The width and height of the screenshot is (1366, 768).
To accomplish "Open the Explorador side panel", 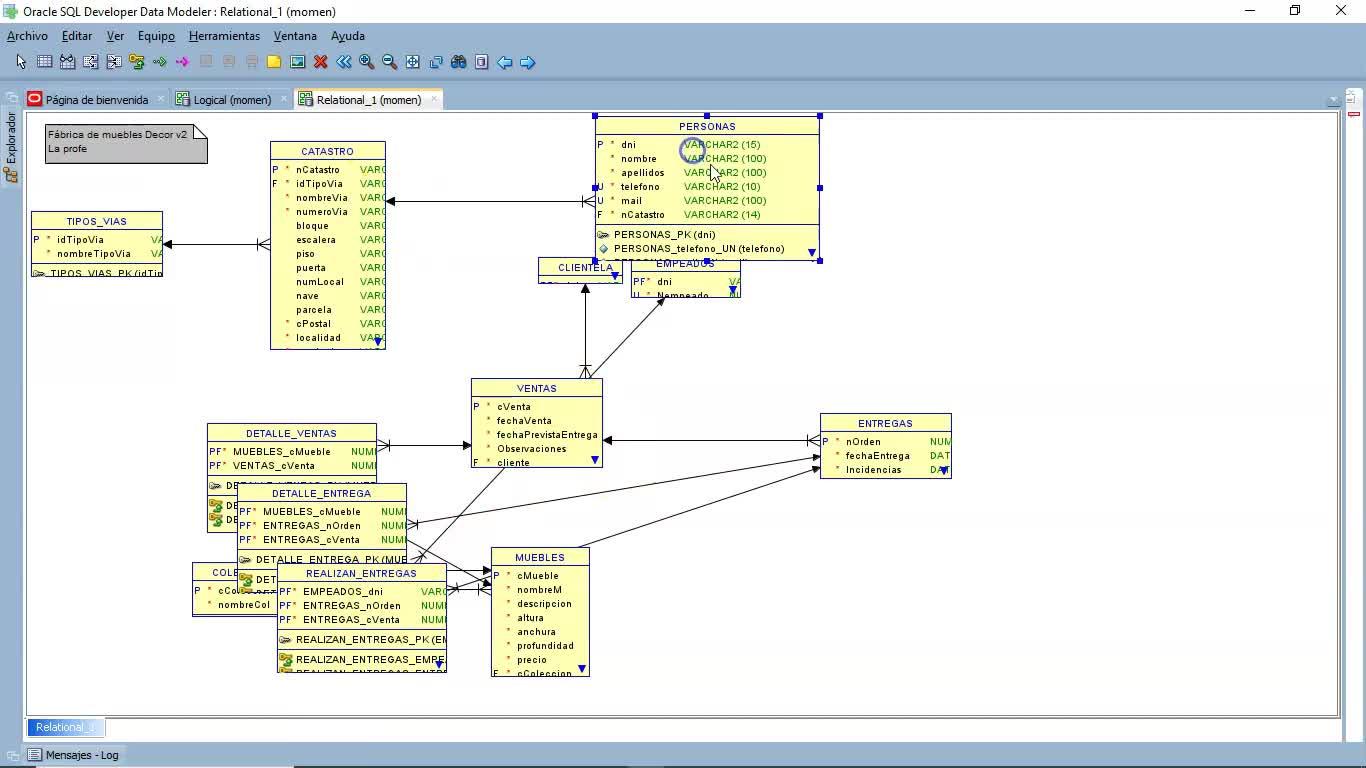I will coord(11,138).
